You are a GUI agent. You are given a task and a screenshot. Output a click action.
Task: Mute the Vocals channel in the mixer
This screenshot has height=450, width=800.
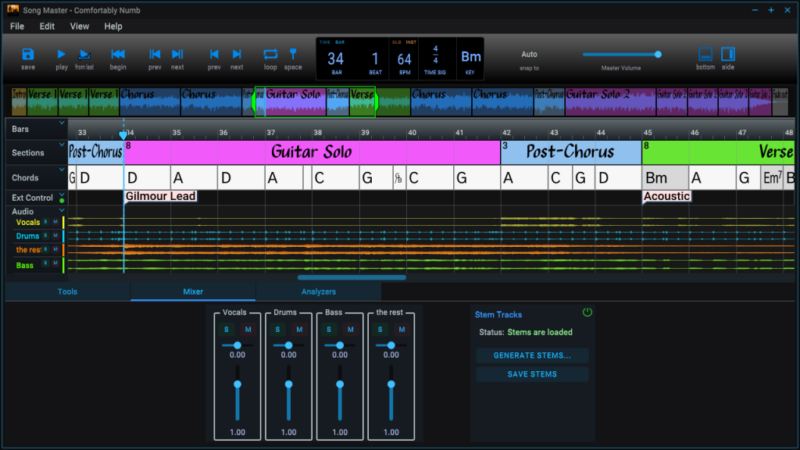[247, 329]
